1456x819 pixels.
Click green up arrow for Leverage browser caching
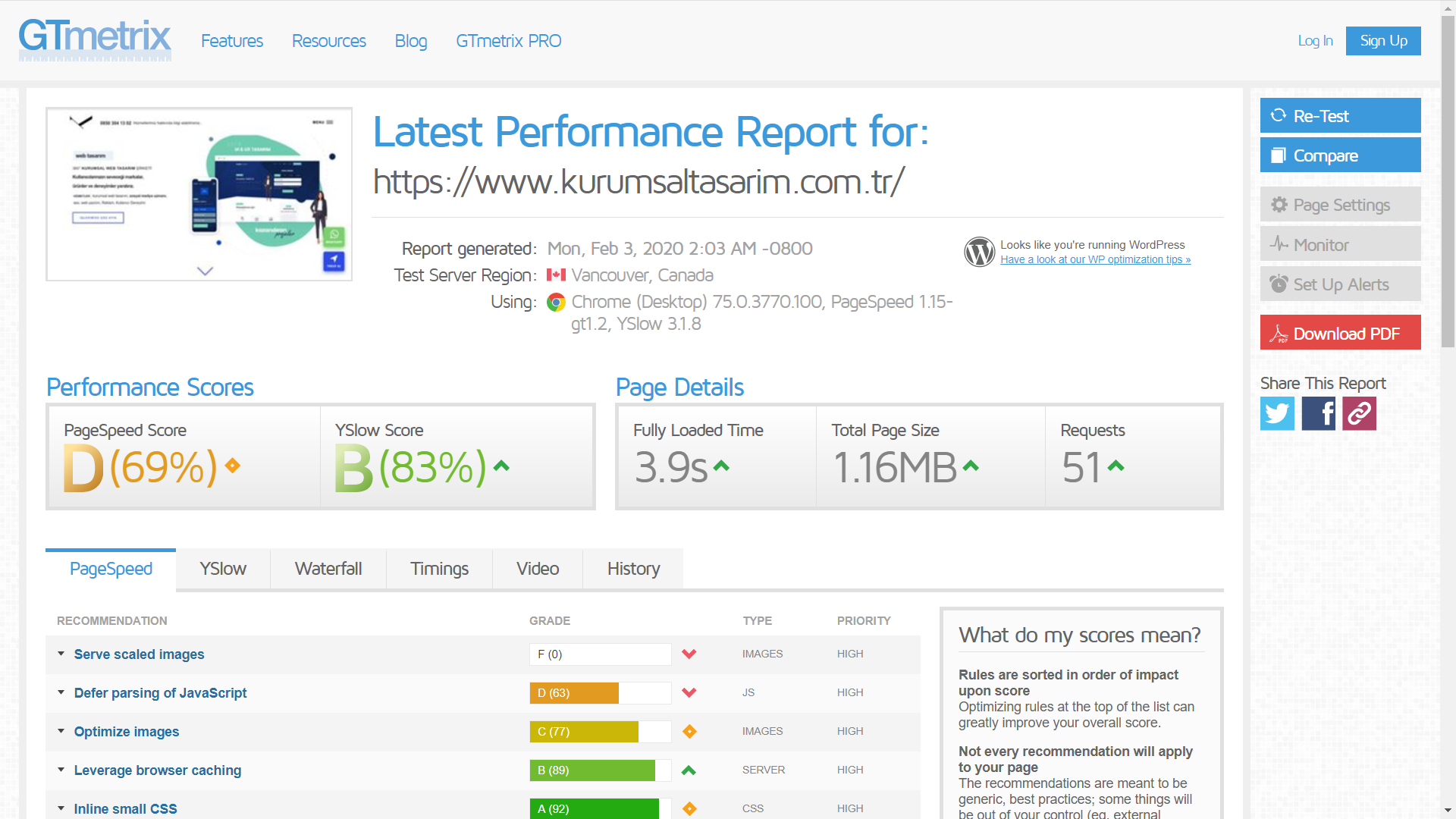pyautogui.click(x=689, y=770)
